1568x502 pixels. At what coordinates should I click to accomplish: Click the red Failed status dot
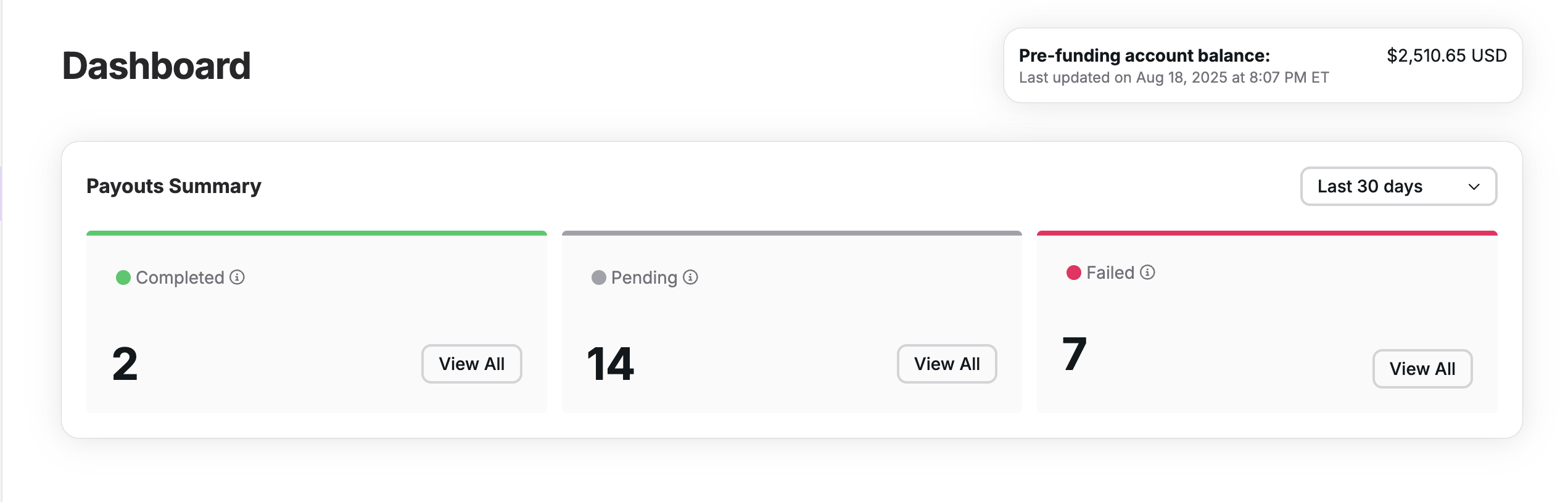1074,273
